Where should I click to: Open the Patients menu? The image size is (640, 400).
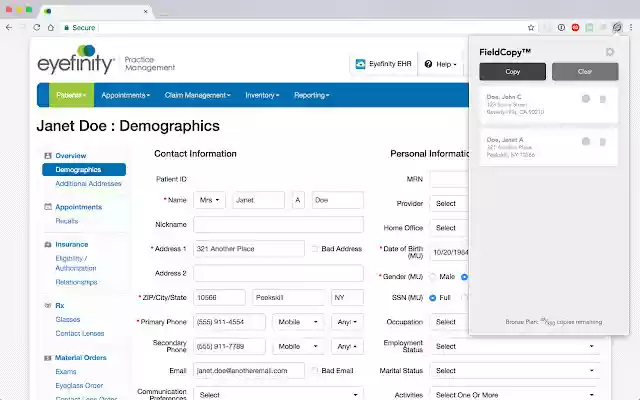(71, 95)
